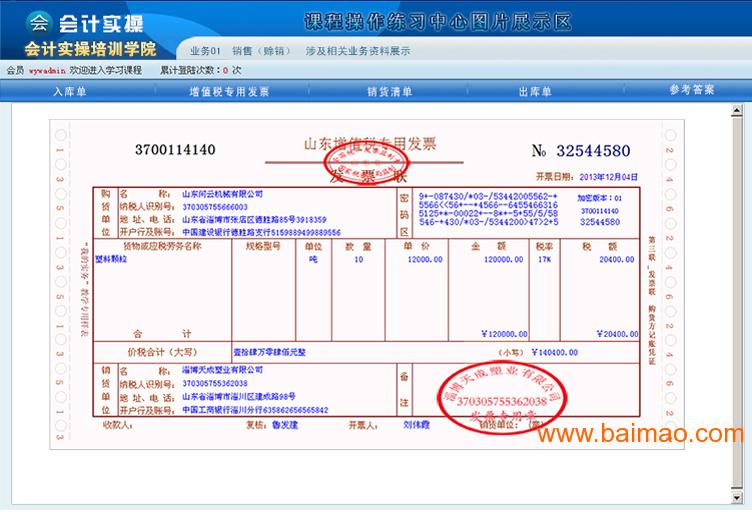Screen dimensions: 752x512
Task: Click the invoice number 32544580
Action: 594,151
